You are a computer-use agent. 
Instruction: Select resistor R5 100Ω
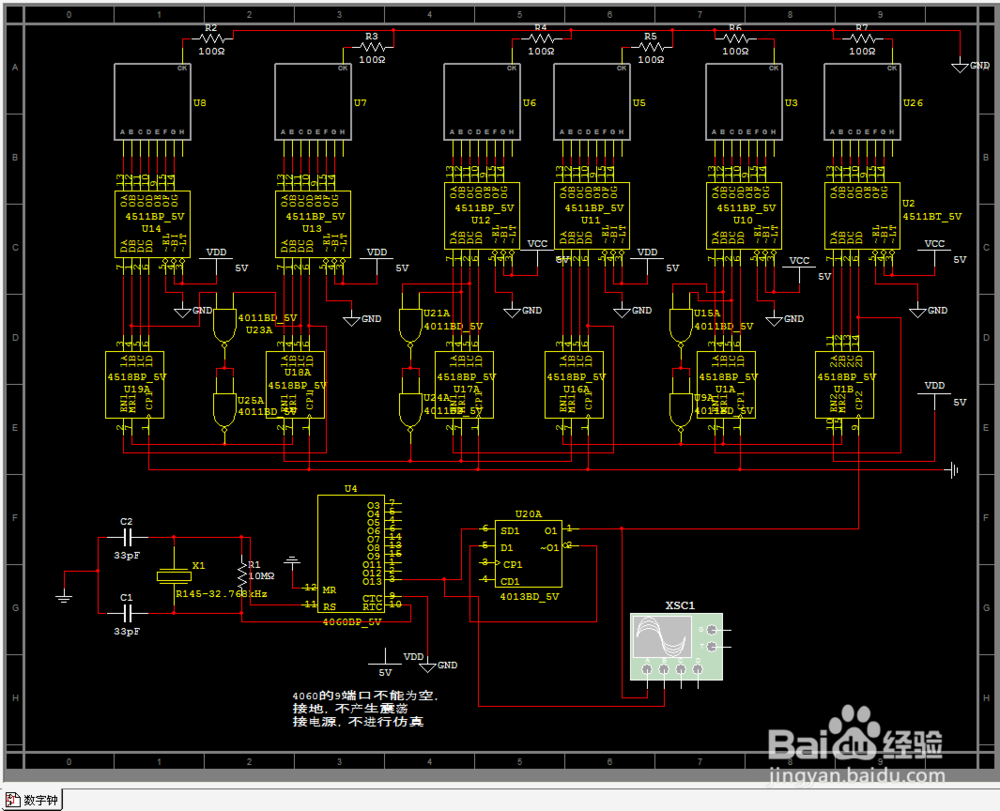[651, 47]
